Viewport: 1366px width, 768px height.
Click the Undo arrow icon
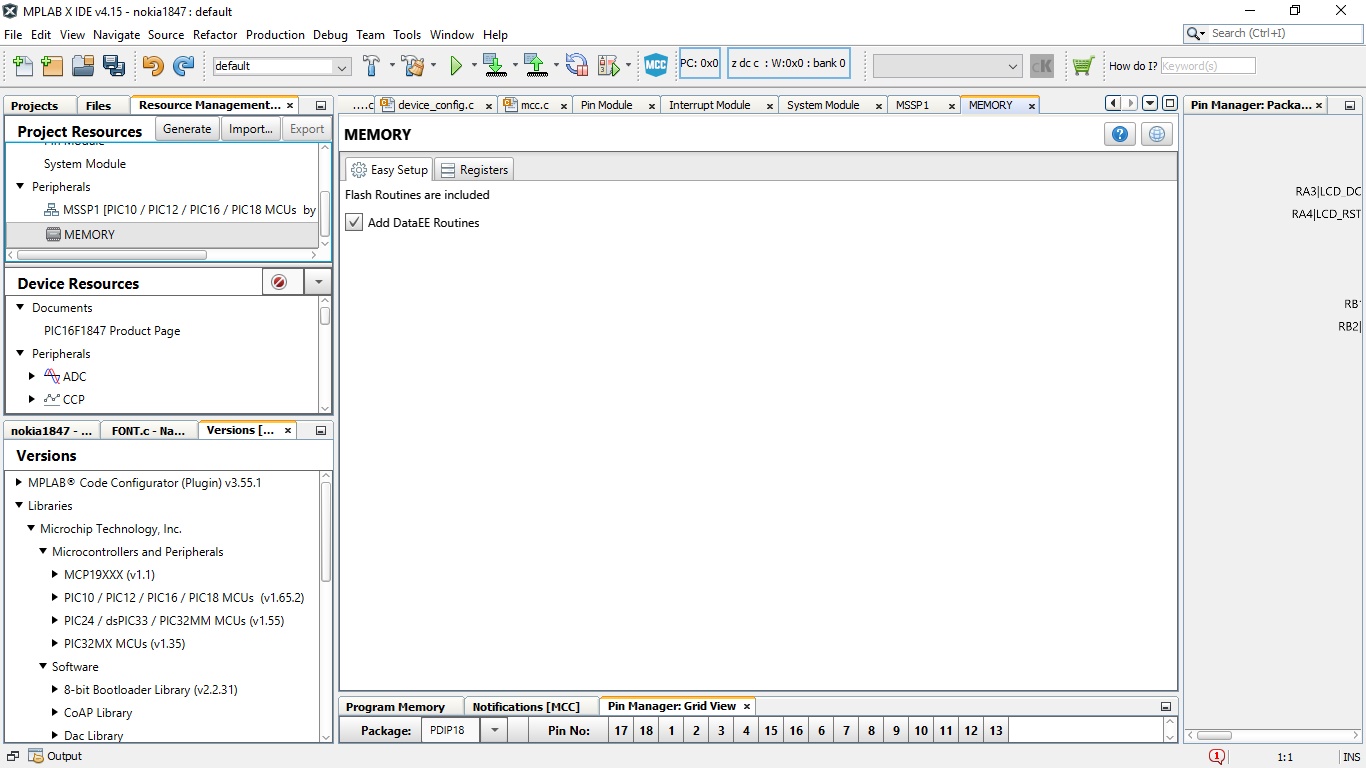(x=153, y=66)
